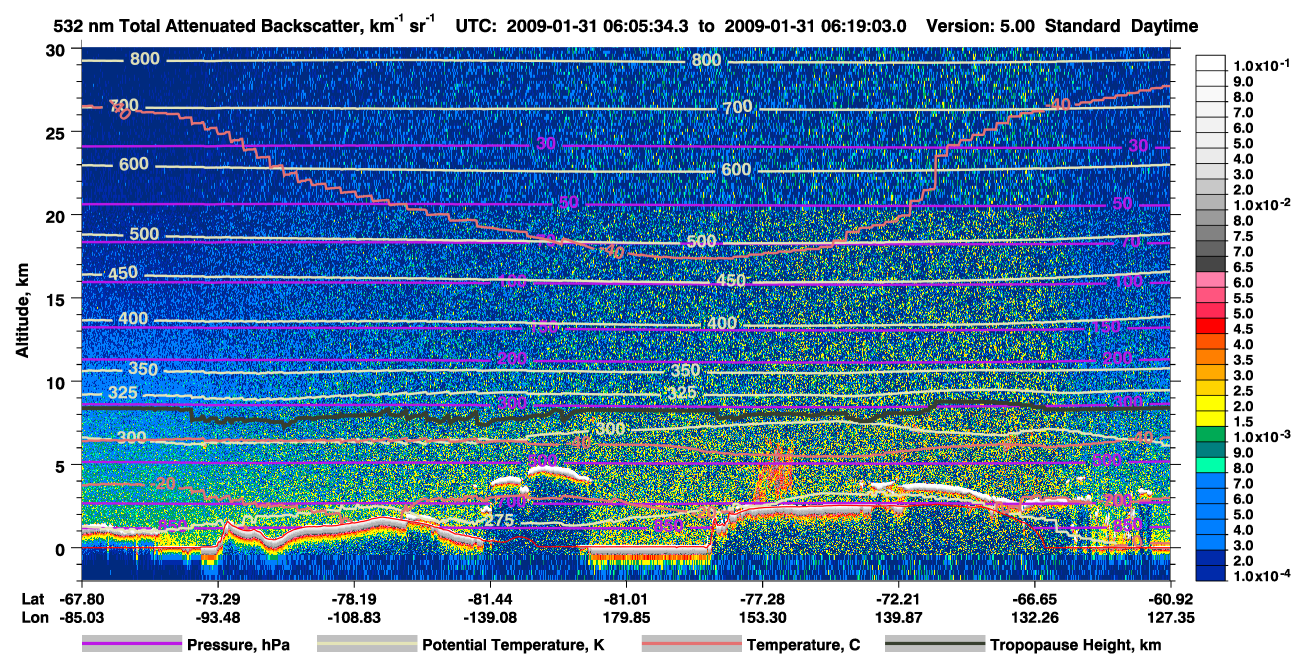Click longitude value 132.26

1035,617
